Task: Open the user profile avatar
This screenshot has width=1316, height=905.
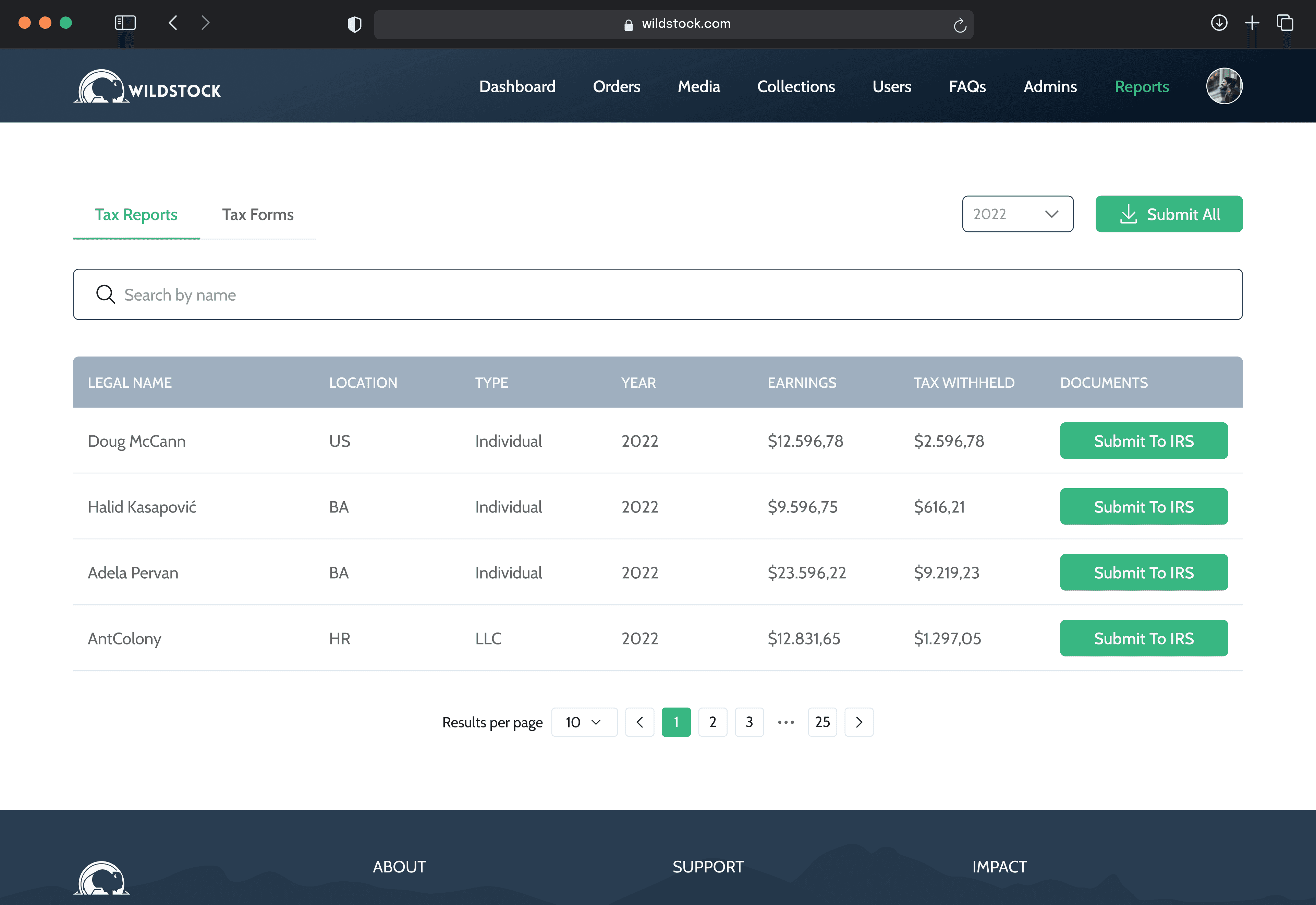Action: click(x=1223, y=86)
